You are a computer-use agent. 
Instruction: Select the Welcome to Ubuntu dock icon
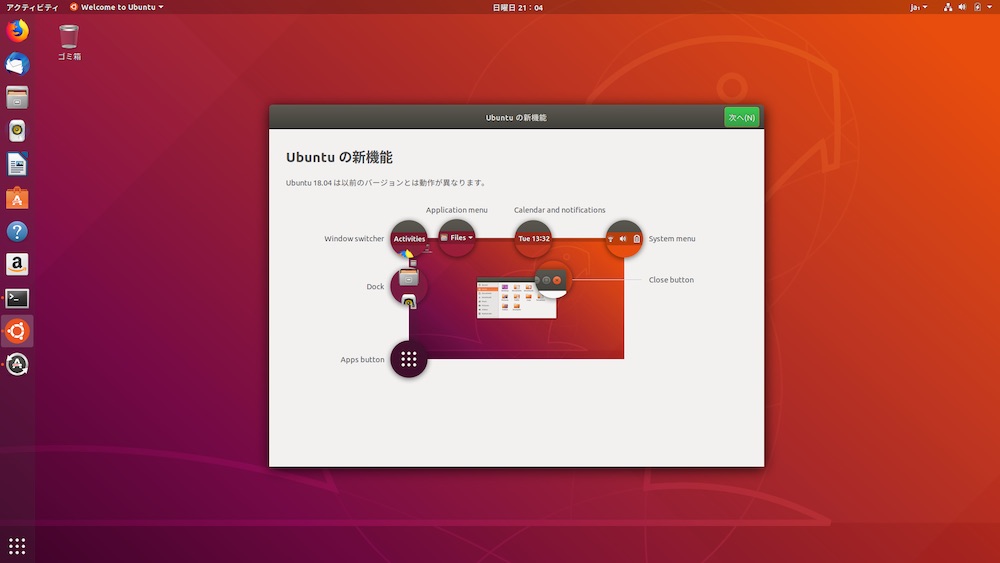(17, 331)
